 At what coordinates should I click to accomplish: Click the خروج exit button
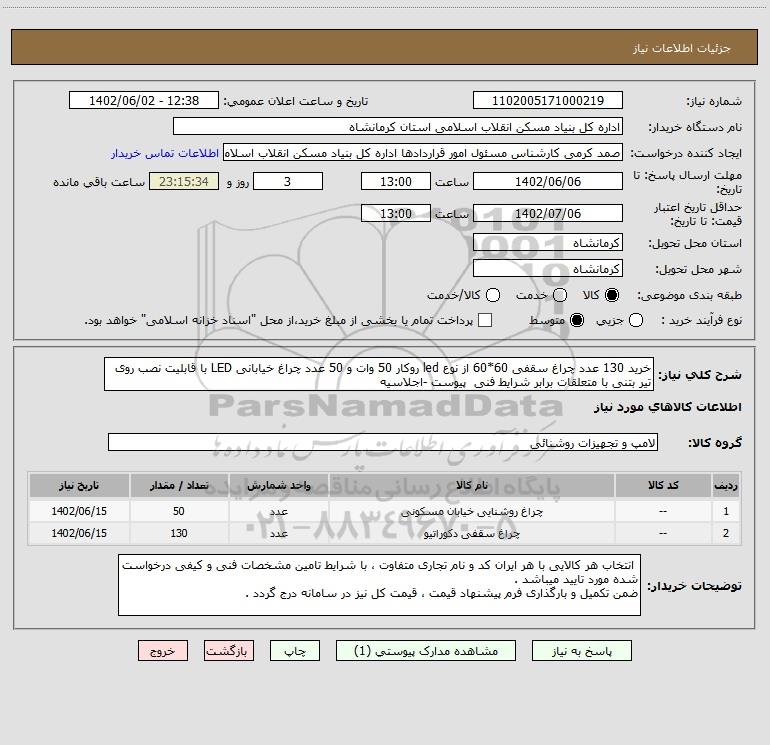click(163, 651)
